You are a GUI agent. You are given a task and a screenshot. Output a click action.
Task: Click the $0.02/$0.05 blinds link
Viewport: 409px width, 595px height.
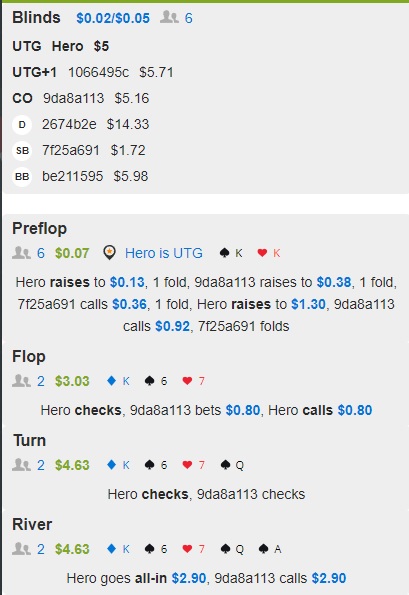pyautogui.click(x=113, y=18)
